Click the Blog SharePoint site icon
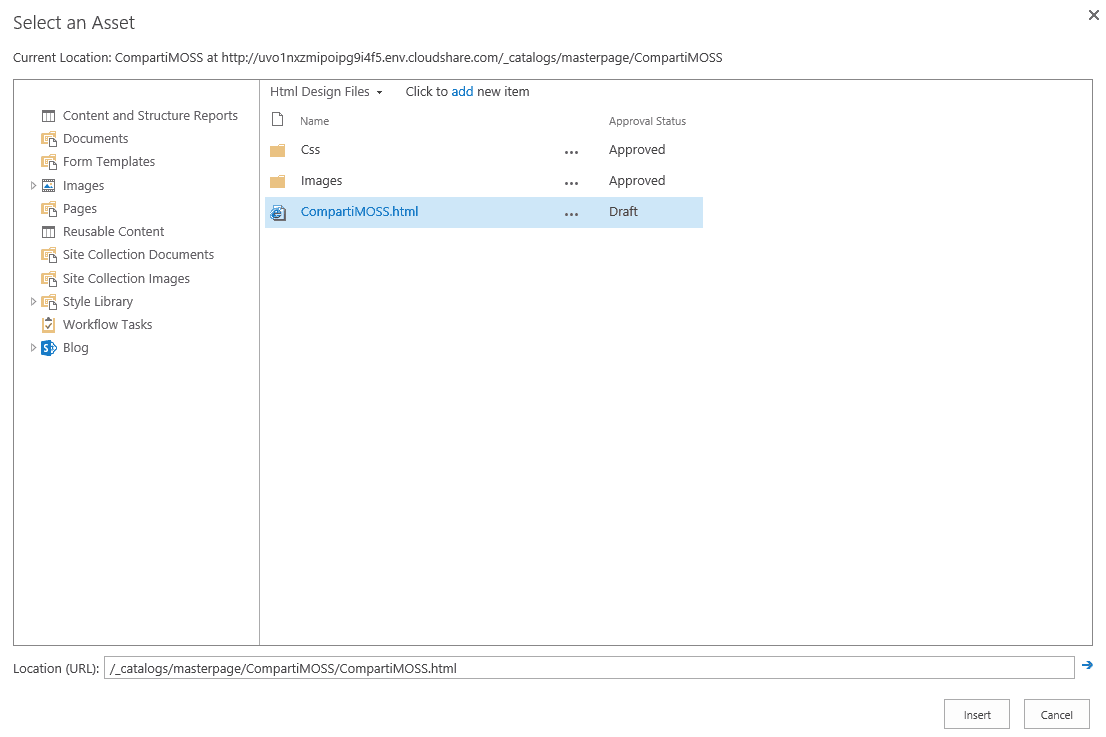Screen dimensions: 1106x737 click(x=48, y=348)
